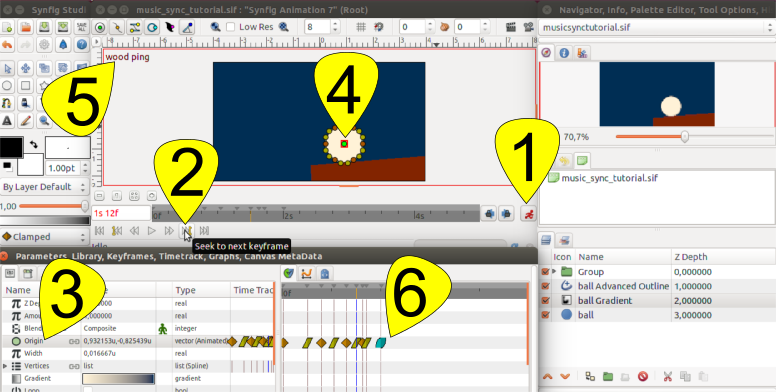Image resolution: width=776 pixels, height=392 pixels.
Task: Open the help question-mark icon
Action: click(x=82, y=45)
